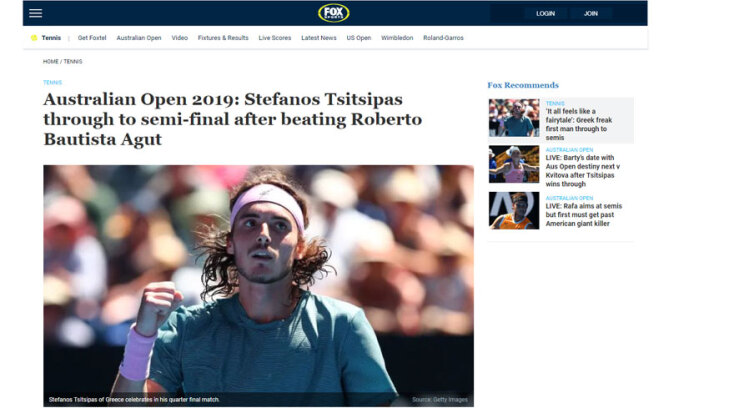This screenshot has width=734, height=408.
Task: Open the hamburger menu icon
Action: (36, 13)
